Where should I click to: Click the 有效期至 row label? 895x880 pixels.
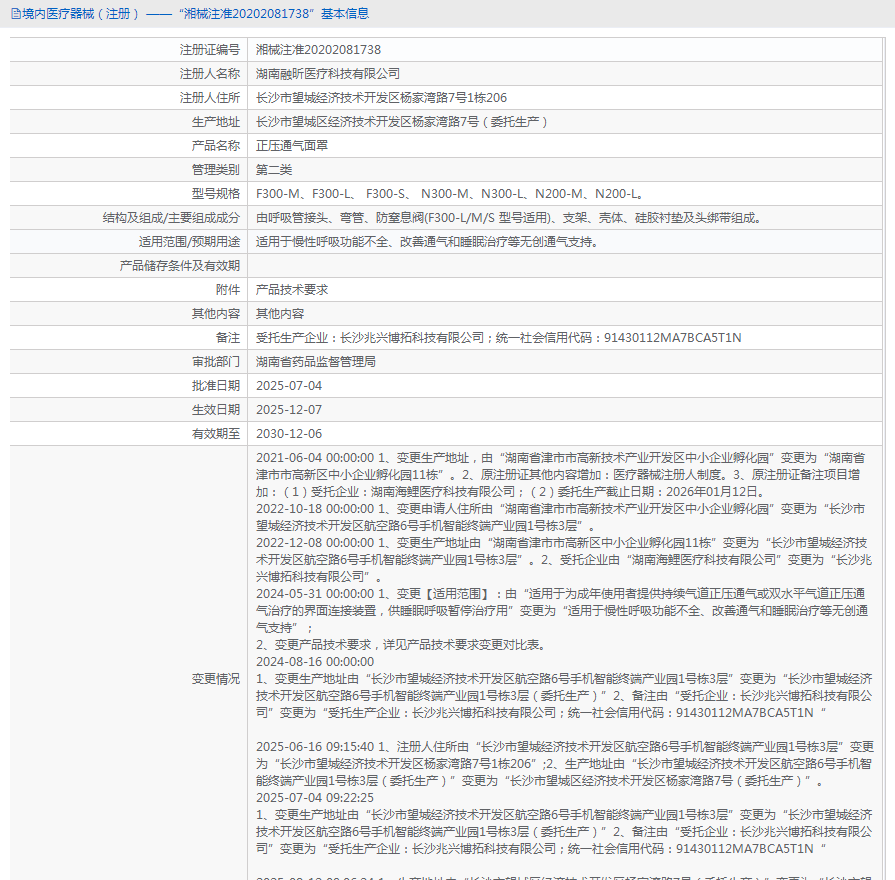click(x=216, y=433)
